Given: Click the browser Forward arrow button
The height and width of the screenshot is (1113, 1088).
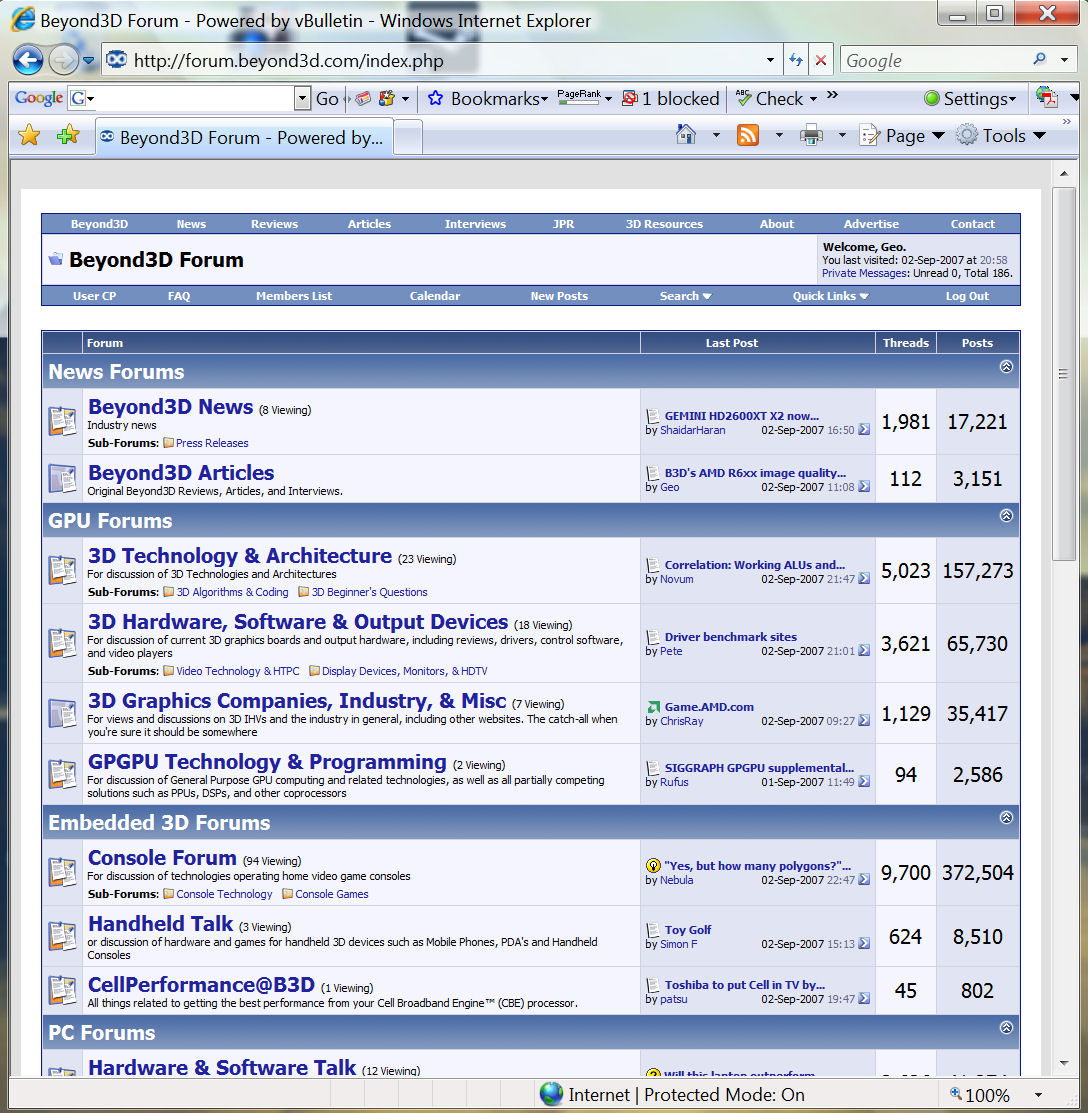Looking at the screenshot, I should [64, 60].
